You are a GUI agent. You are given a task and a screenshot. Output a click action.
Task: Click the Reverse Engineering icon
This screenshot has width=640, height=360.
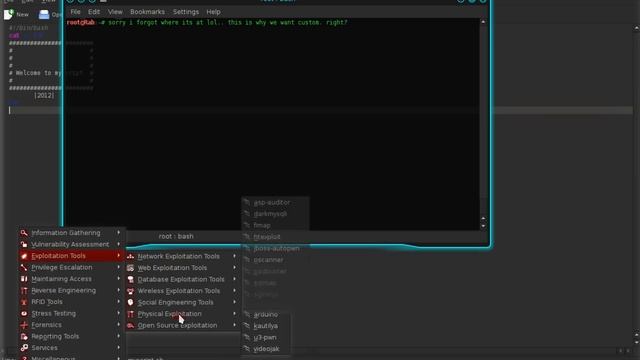pos(24,290)
